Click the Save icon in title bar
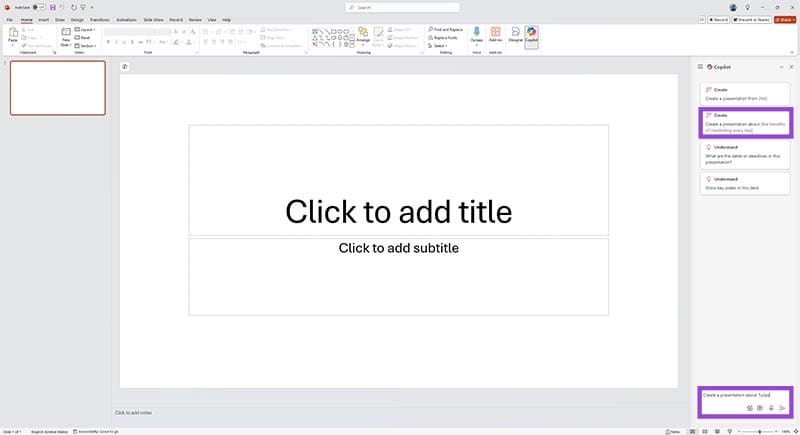Image resolution: width=800 pixels, height=435 pixels. (x=53, y=8)
